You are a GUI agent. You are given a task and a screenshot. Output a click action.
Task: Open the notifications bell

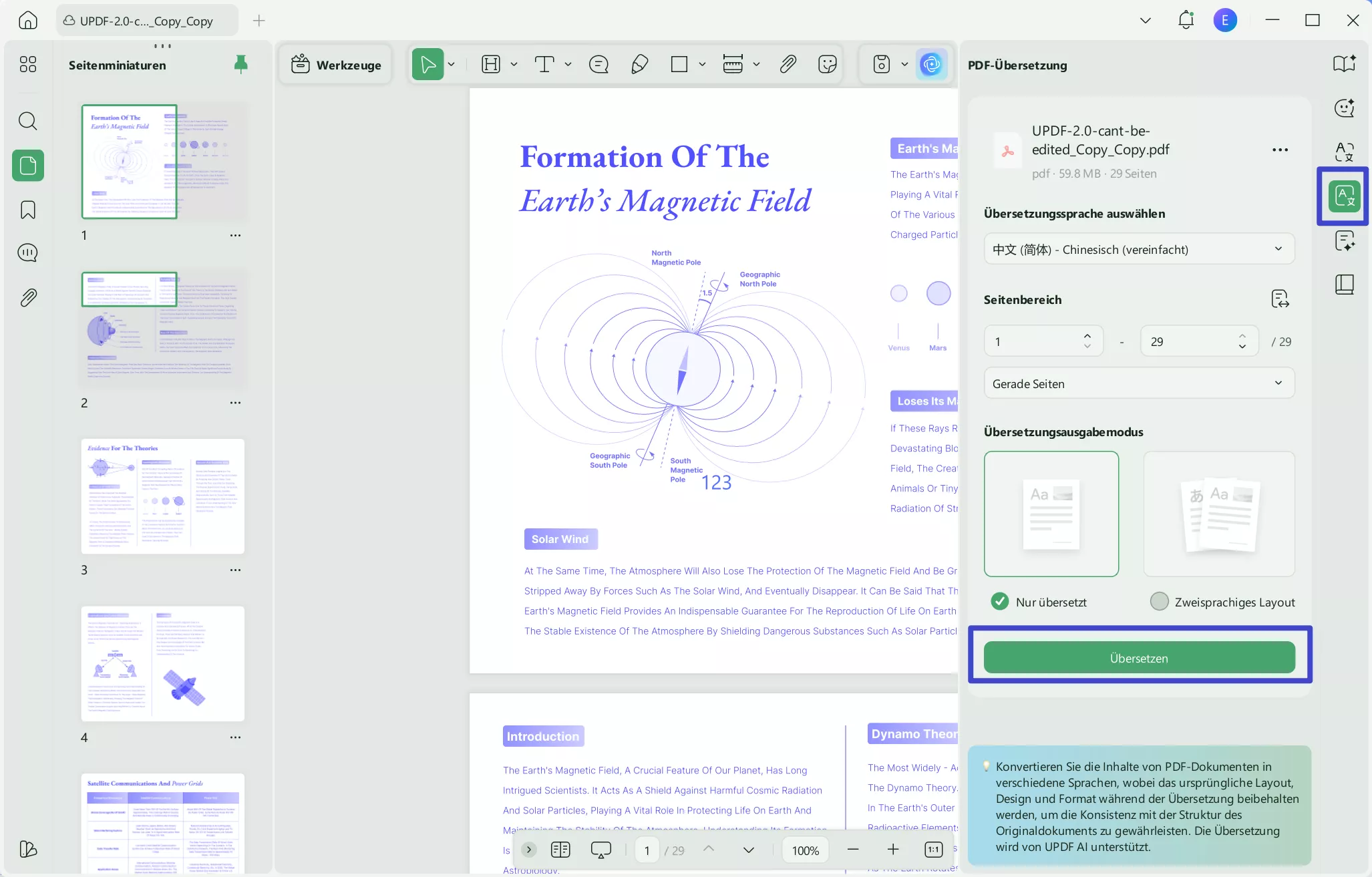1186,20
